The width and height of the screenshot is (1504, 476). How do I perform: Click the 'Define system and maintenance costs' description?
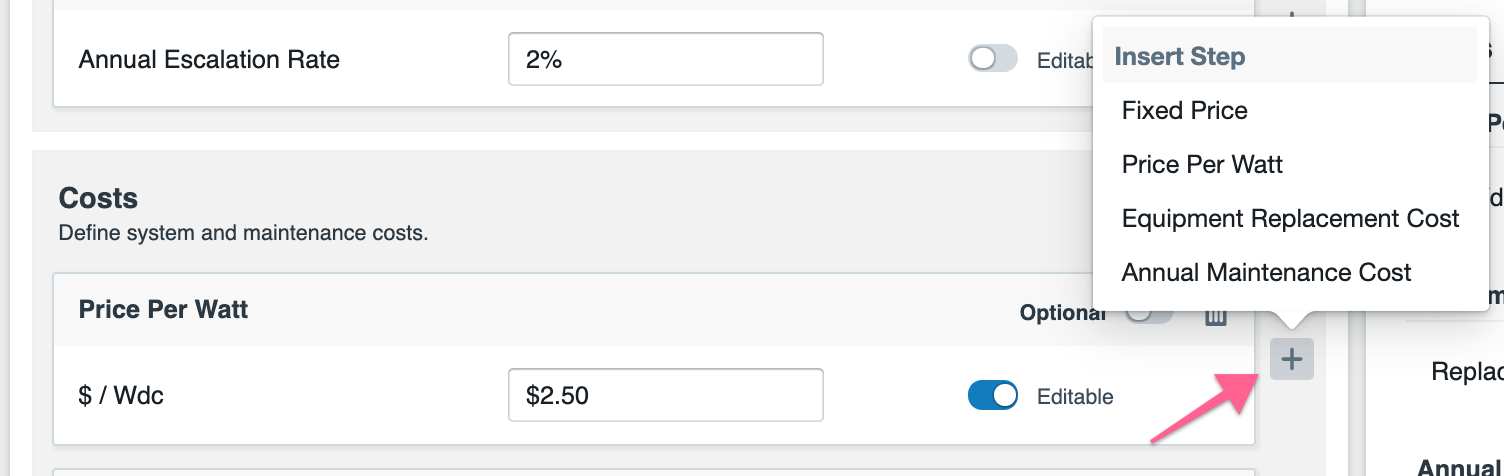(x=243, y=234)
